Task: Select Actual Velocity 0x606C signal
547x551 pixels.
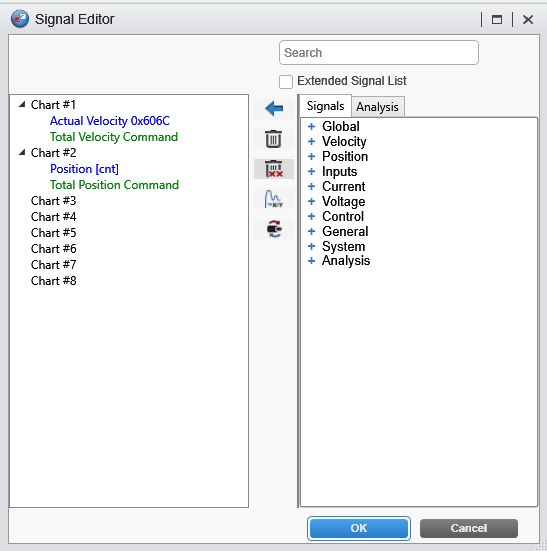Action: (110, 121)
